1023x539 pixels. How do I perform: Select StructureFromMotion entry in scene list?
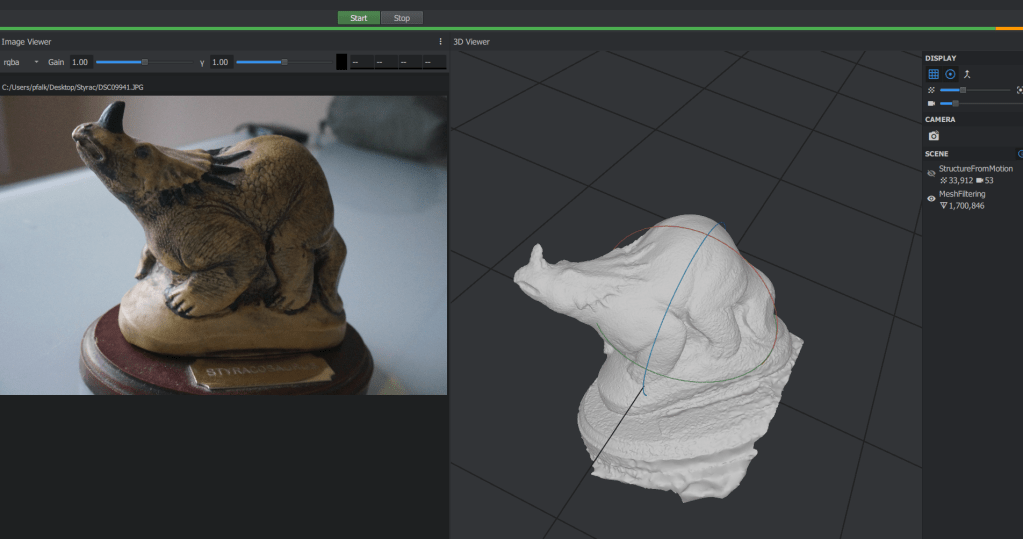click(x=975, y=168)
